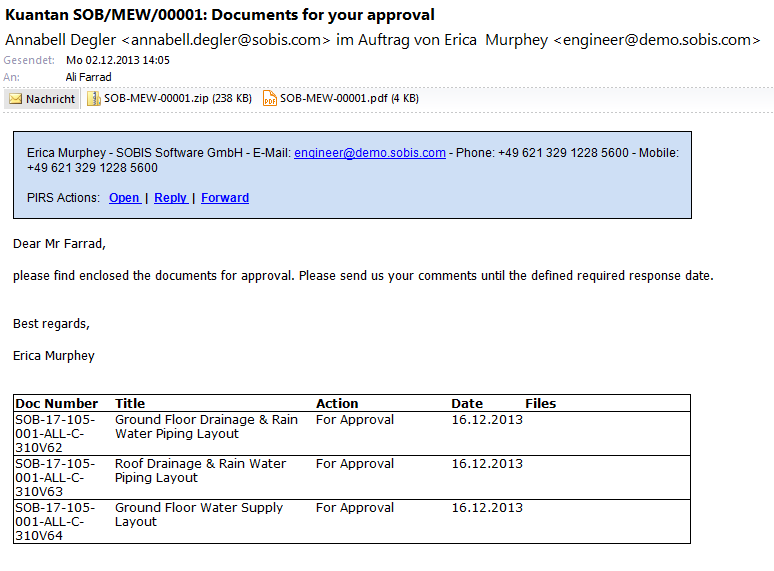Select recipient Ali Farrad in An field
The width and height of the screenshot is (774, 571).
pyautogui.click(x=89, y=77)
